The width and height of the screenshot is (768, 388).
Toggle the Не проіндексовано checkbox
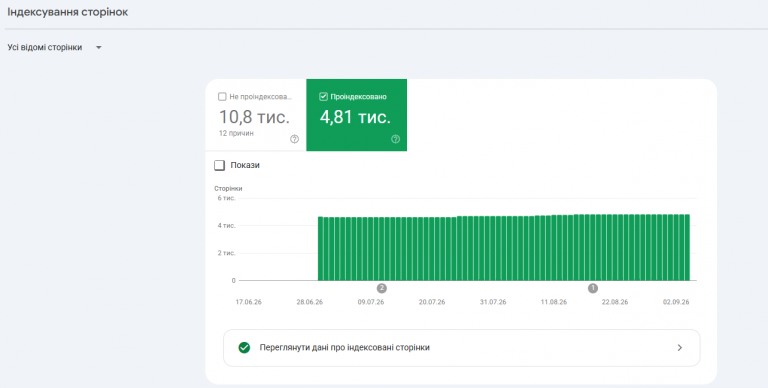pyautogui.click(x=222, y=97)
